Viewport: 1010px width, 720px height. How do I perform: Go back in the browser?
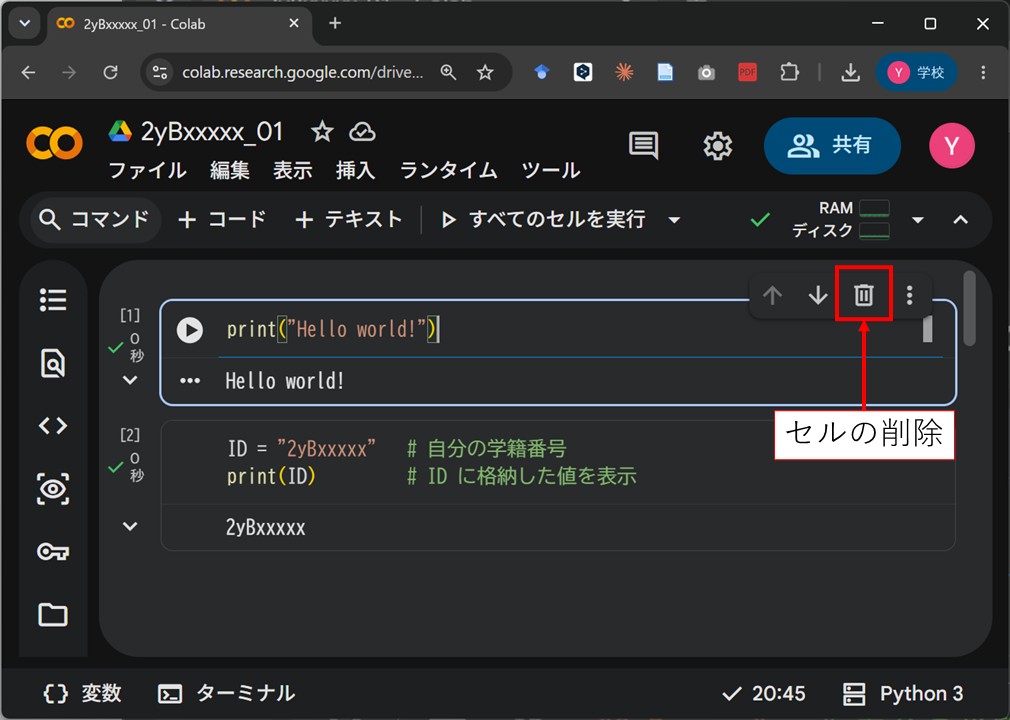point(28,72)
